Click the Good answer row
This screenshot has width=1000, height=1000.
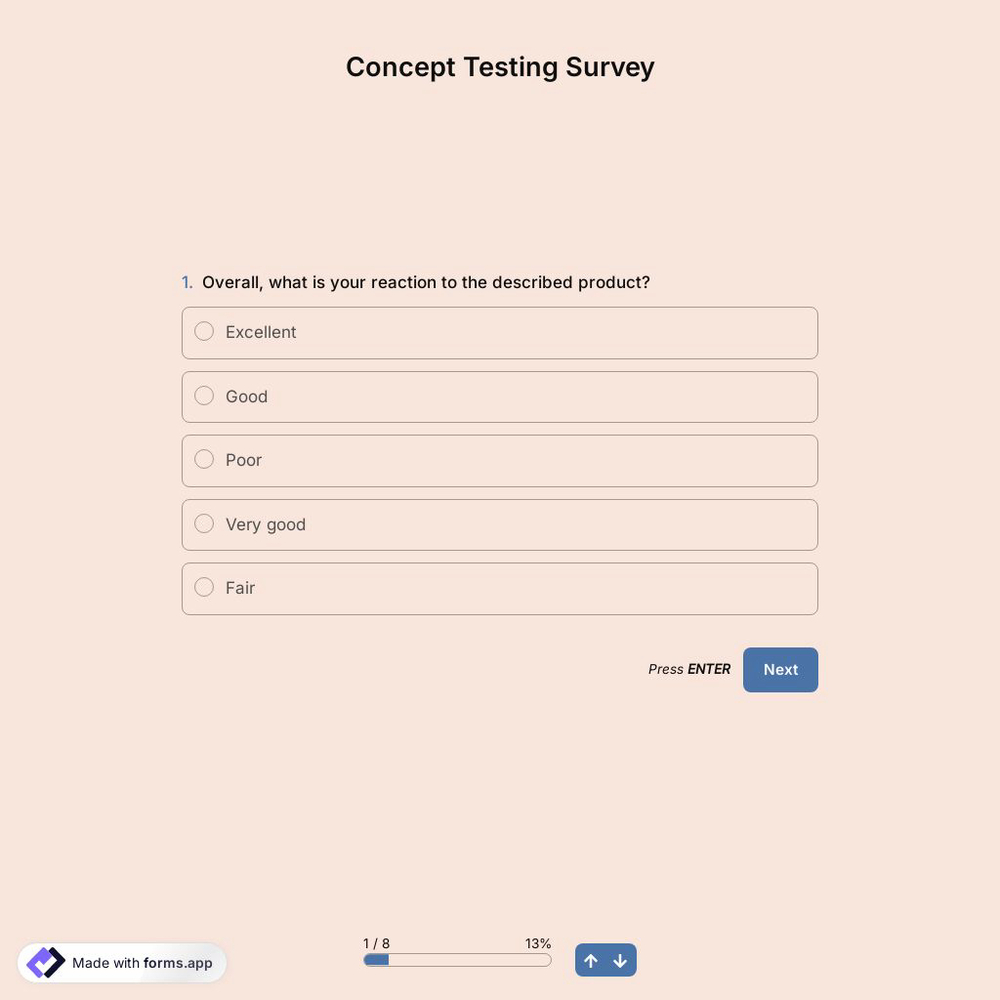point(500,396)
